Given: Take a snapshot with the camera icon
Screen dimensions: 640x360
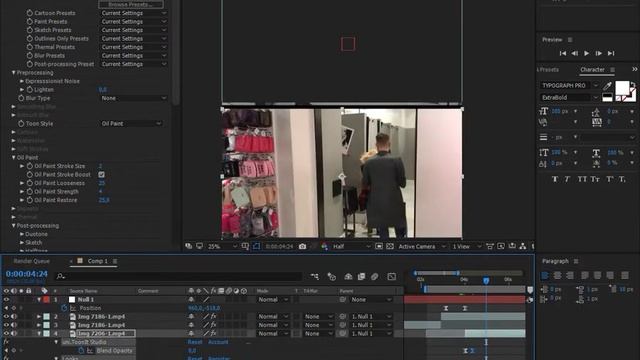Looking at the screenshot, I should (x=302, y=247).
